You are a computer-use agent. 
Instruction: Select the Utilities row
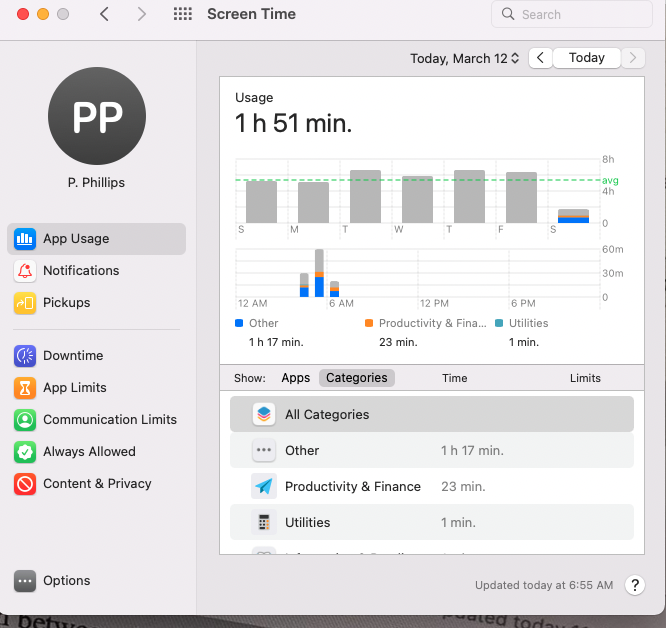click(x=432, y=522)
